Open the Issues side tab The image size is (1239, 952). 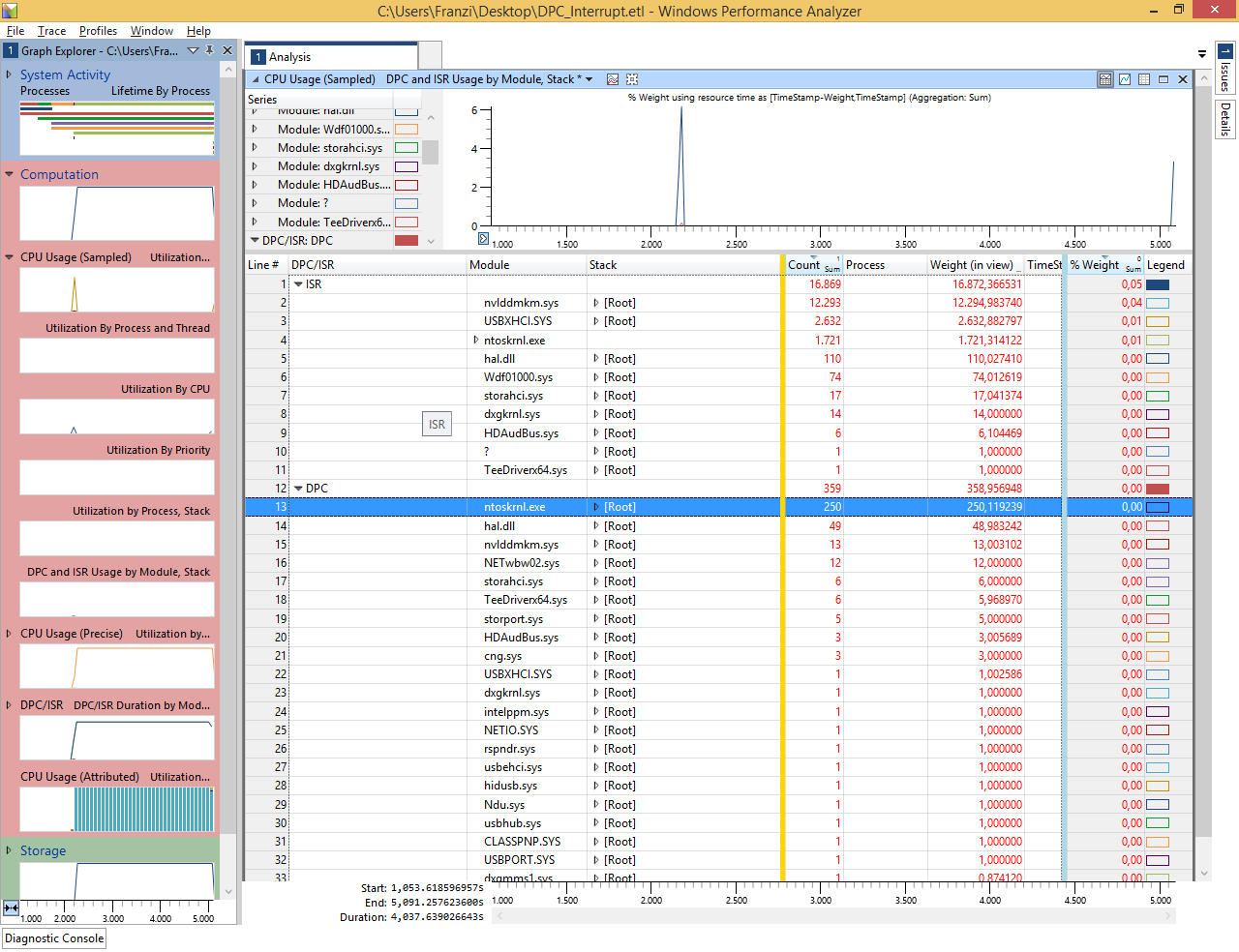(1225, 68)
